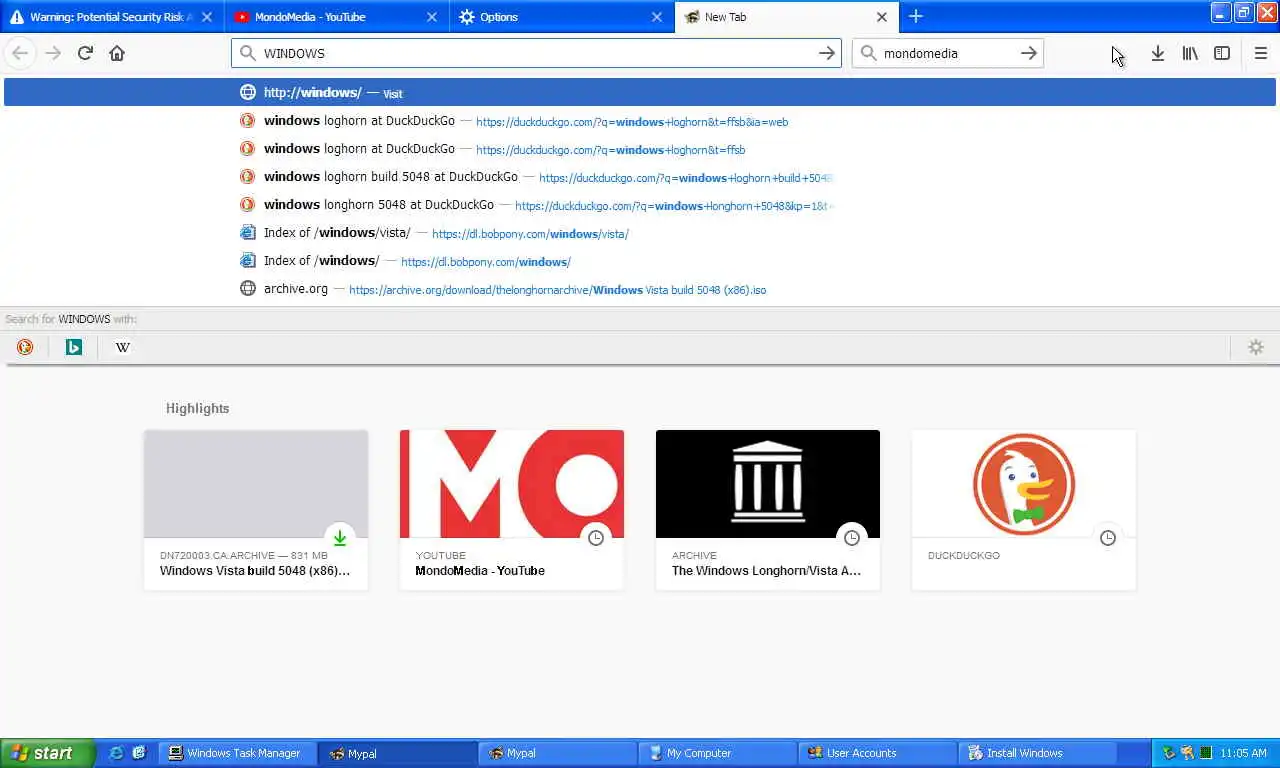
Task: Toggle the Sidebars toolbar icon
Action: 1222,53
